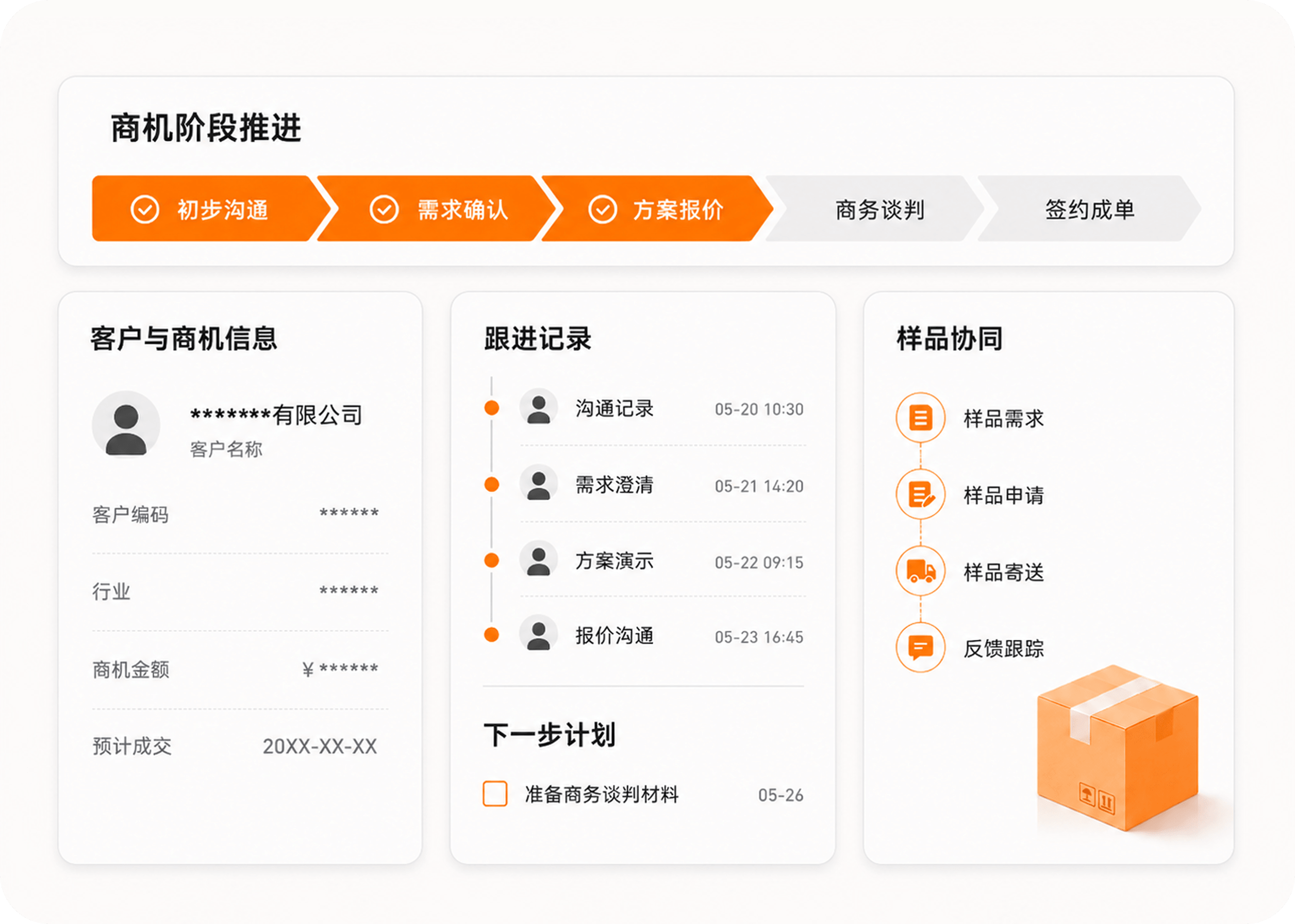Open the 反馈跟踪 step label

1004,649
